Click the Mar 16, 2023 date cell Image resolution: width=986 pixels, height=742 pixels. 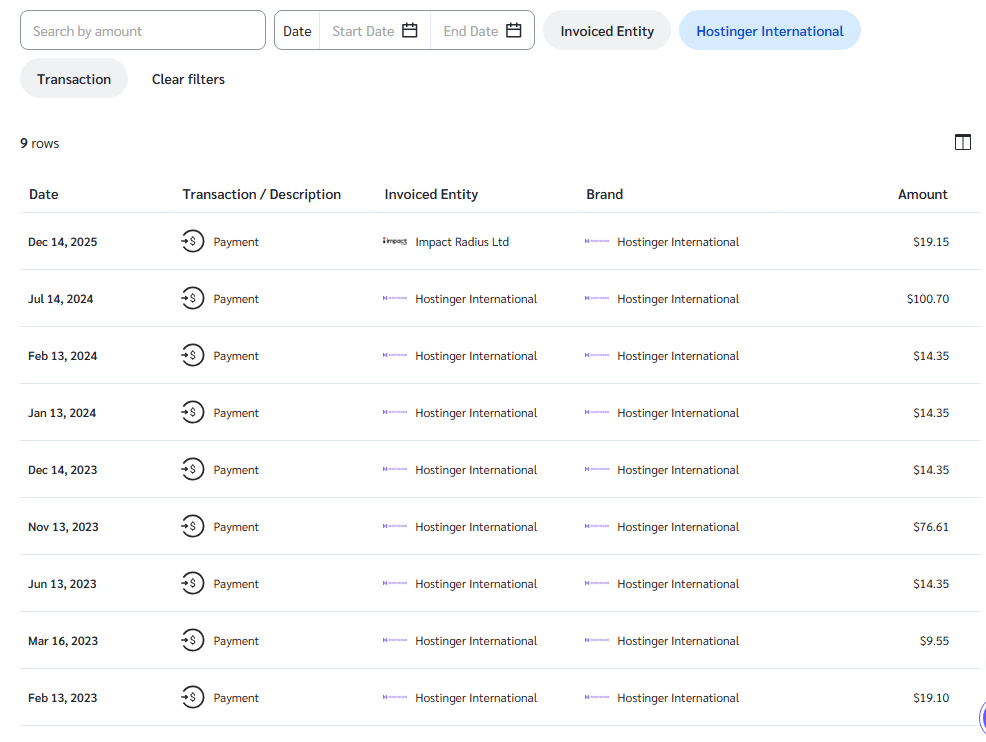pyautogui.click(x=63, y=641)
